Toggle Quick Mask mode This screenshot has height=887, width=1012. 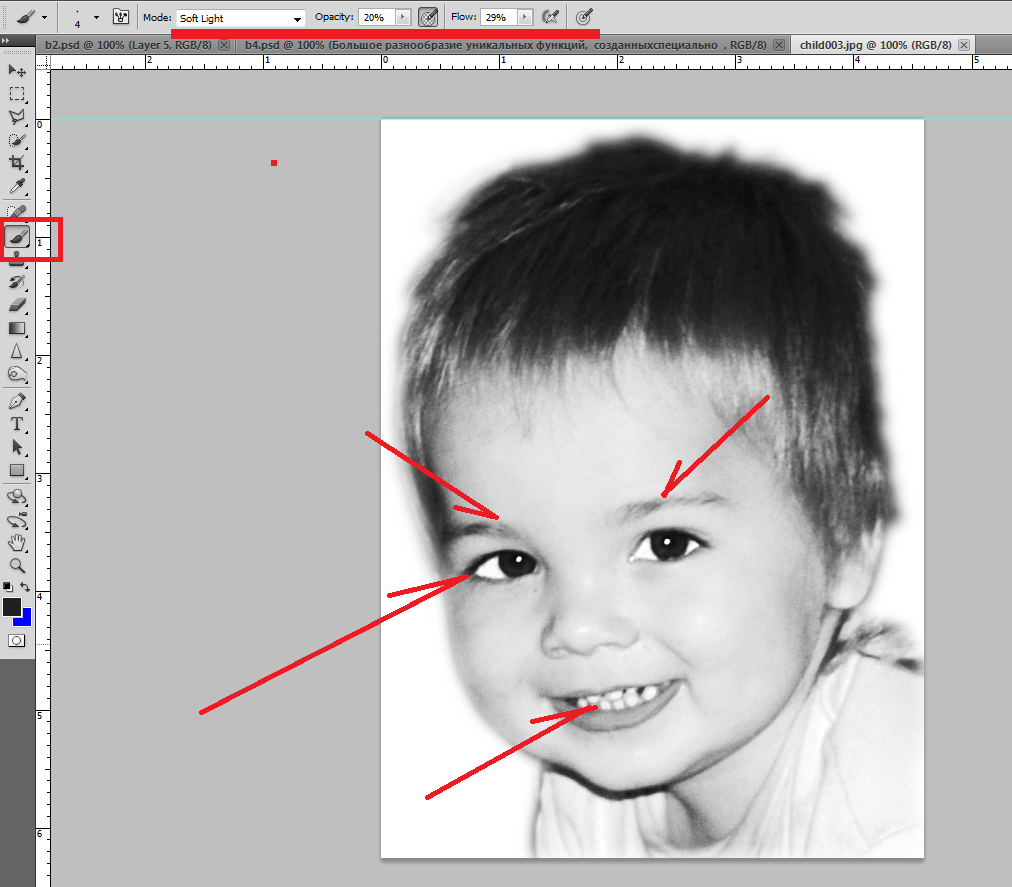(x=17, y=640)
